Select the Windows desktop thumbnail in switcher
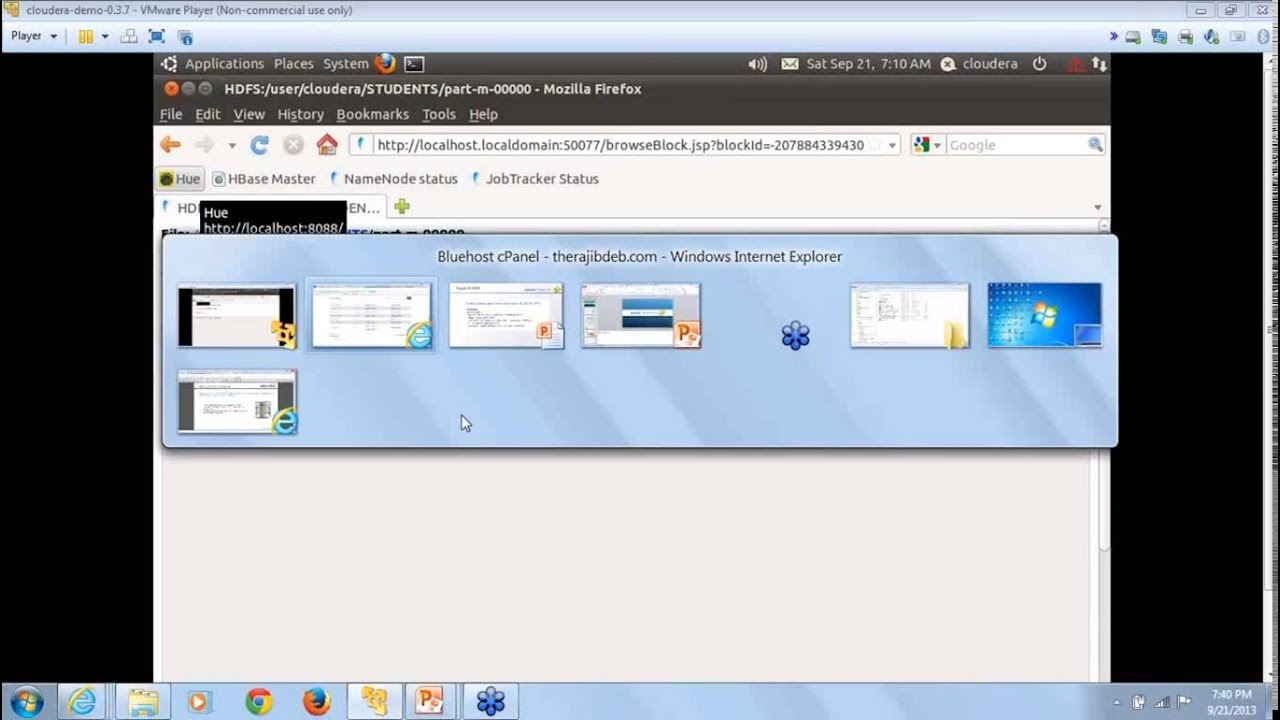 click(1044, 315)
